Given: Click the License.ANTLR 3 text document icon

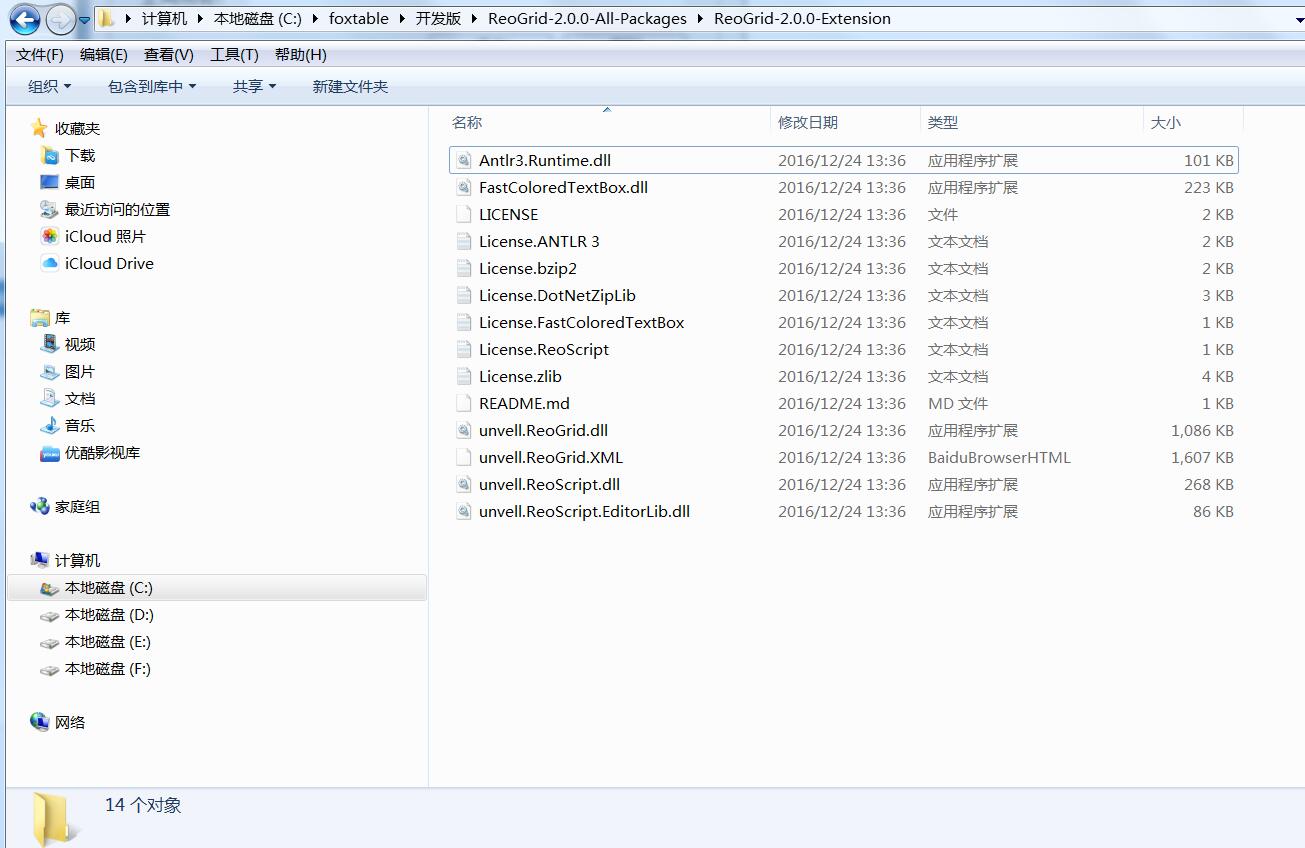Looking at the screenshot, I should click(x=463, y=241).
